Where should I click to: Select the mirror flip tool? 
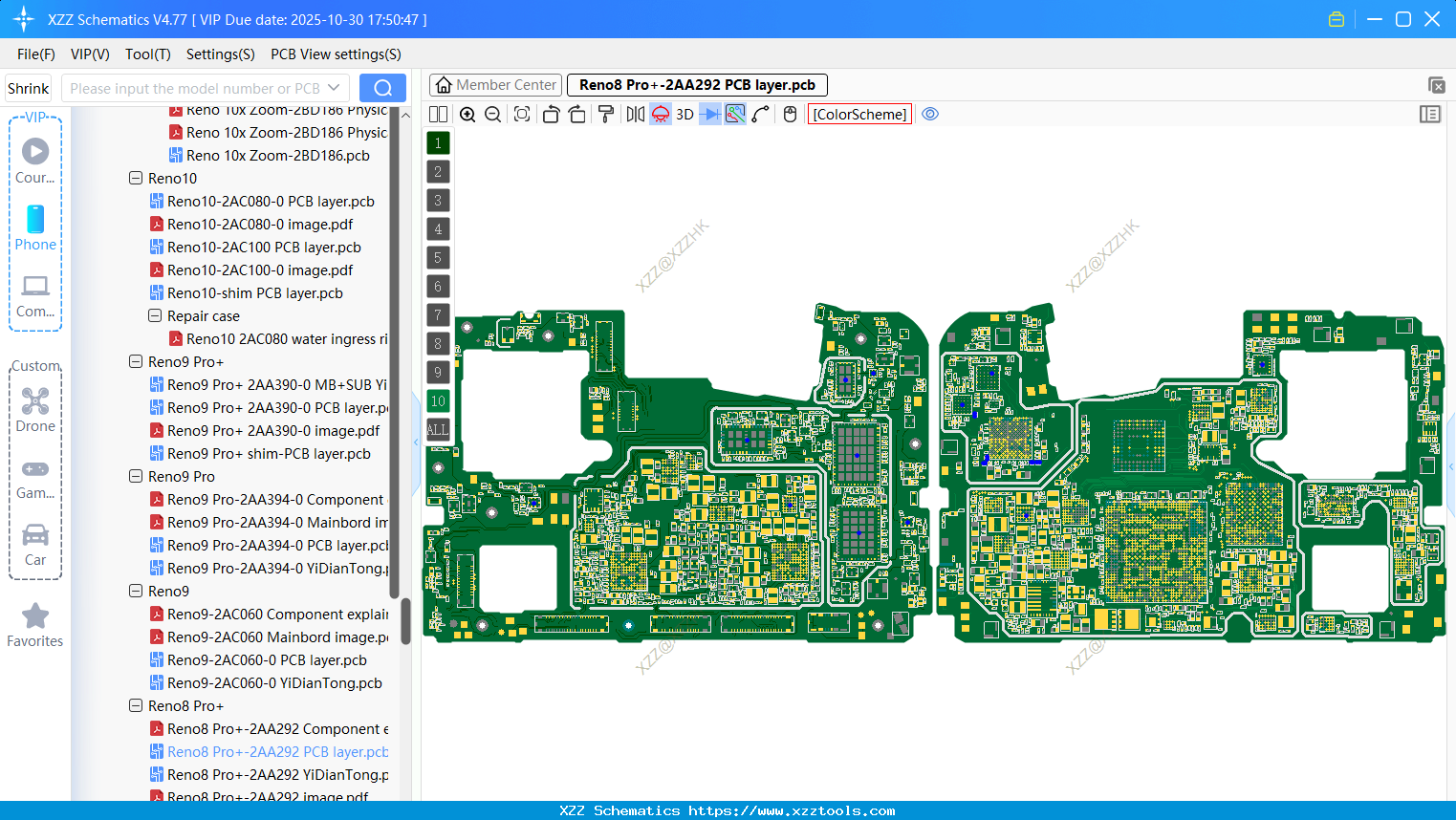(x=634, y=114)
